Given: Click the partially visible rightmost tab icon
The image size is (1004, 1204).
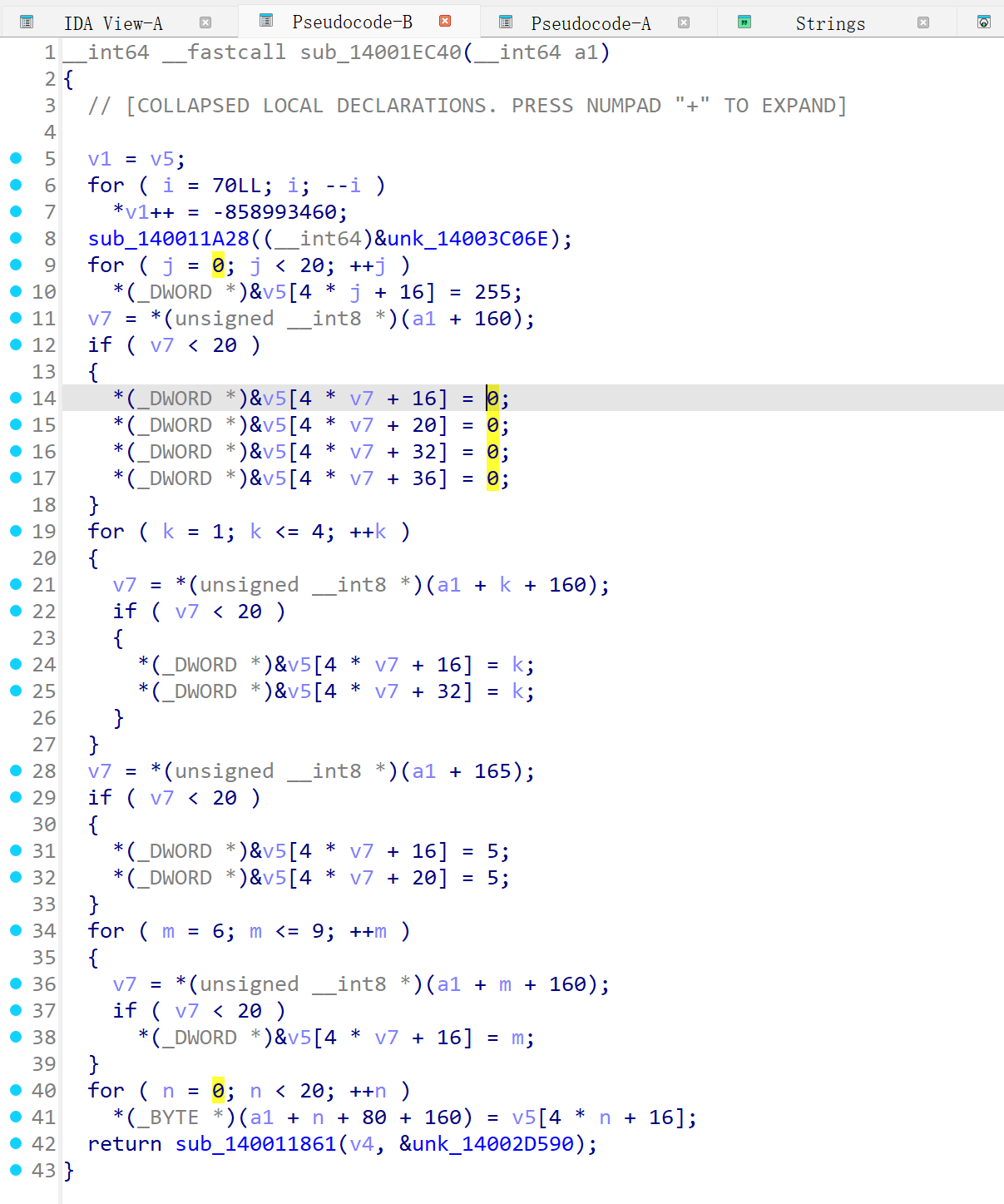Looking at the screenshot, I should pos(983,22).
